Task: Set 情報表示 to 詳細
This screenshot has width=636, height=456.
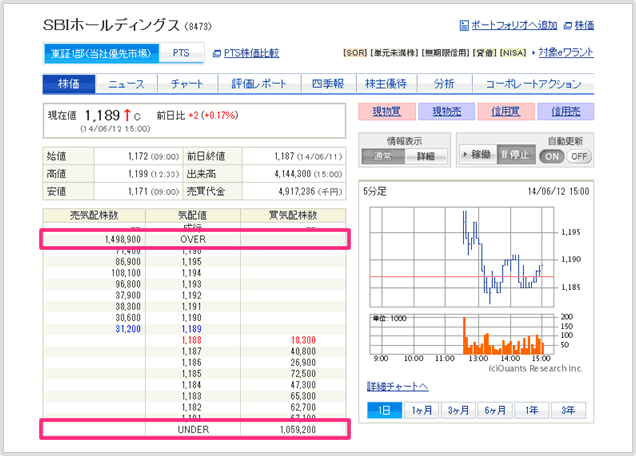Action: [426, 156]
